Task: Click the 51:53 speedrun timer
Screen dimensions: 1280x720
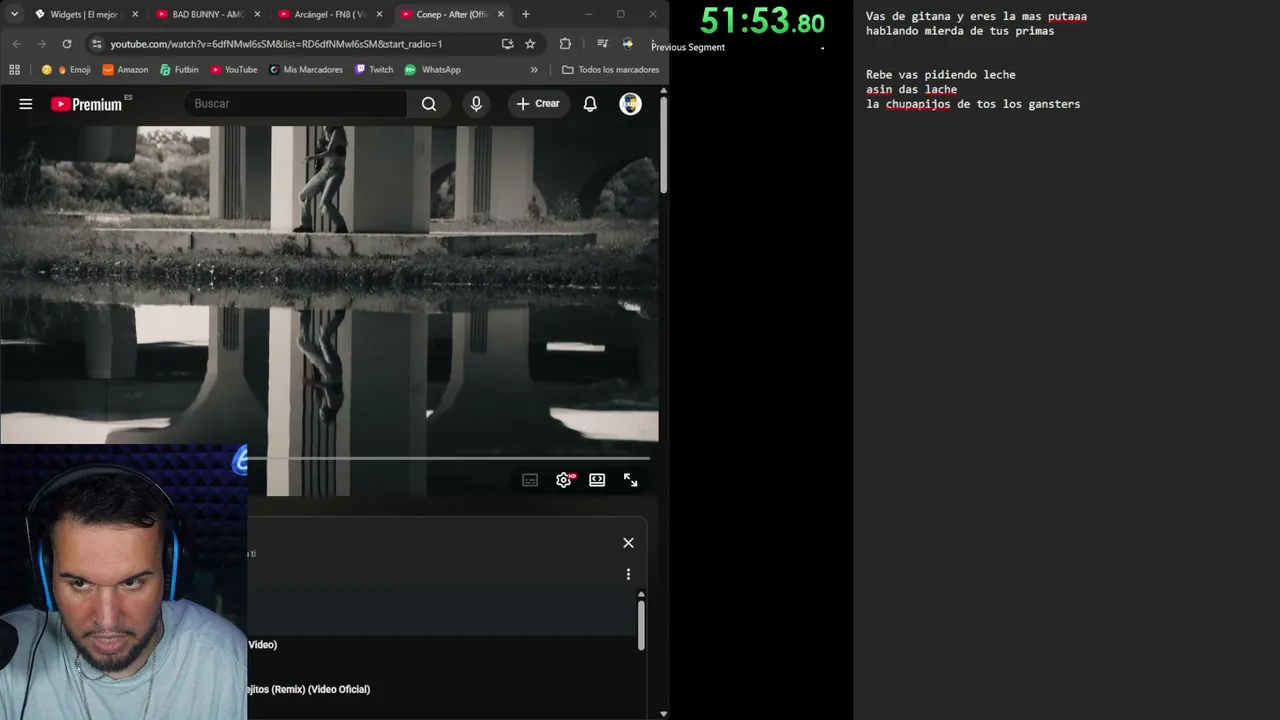Action: pyautogui.click(x=762, y=20)
